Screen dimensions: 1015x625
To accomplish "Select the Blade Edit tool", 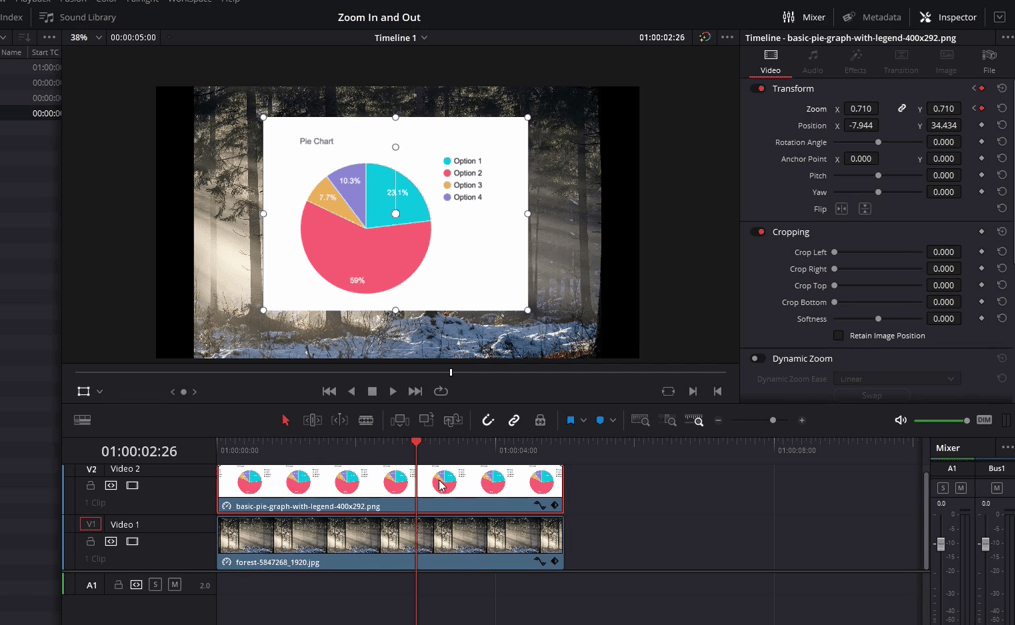I will tap(366, 421).
